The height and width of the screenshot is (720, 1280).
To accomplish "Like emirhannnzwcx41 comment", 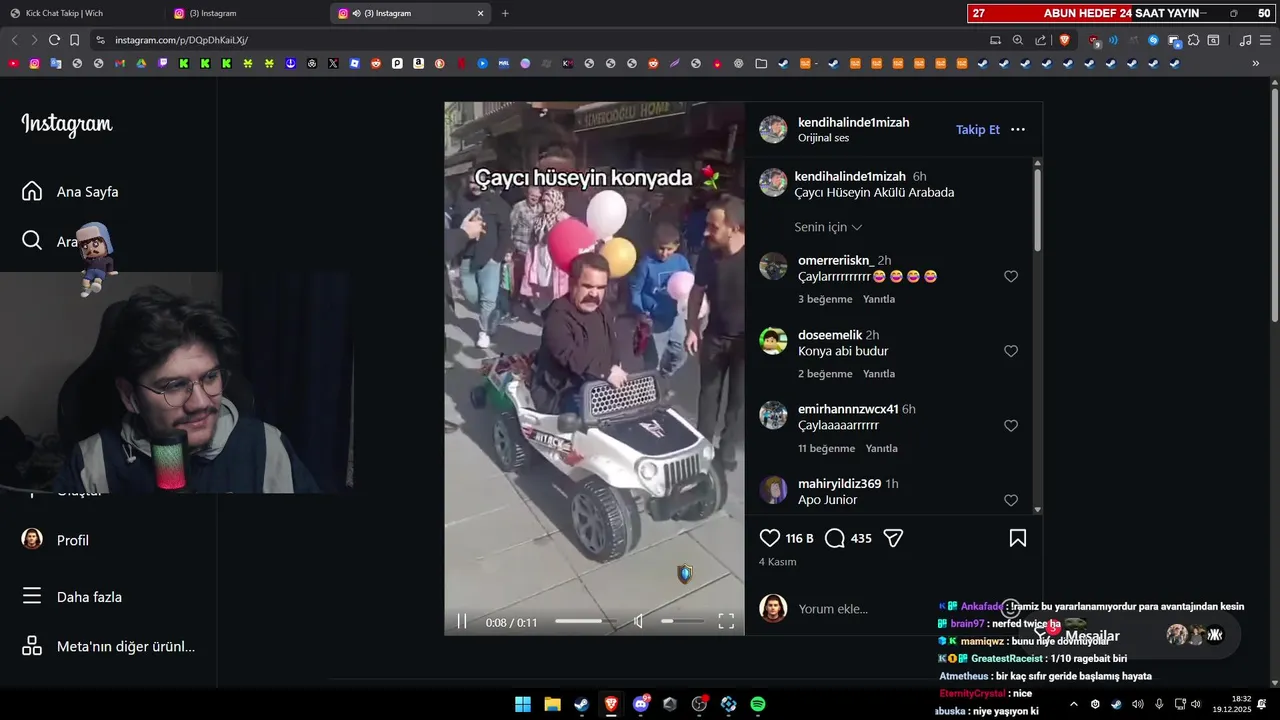I will click(1011, 425).
